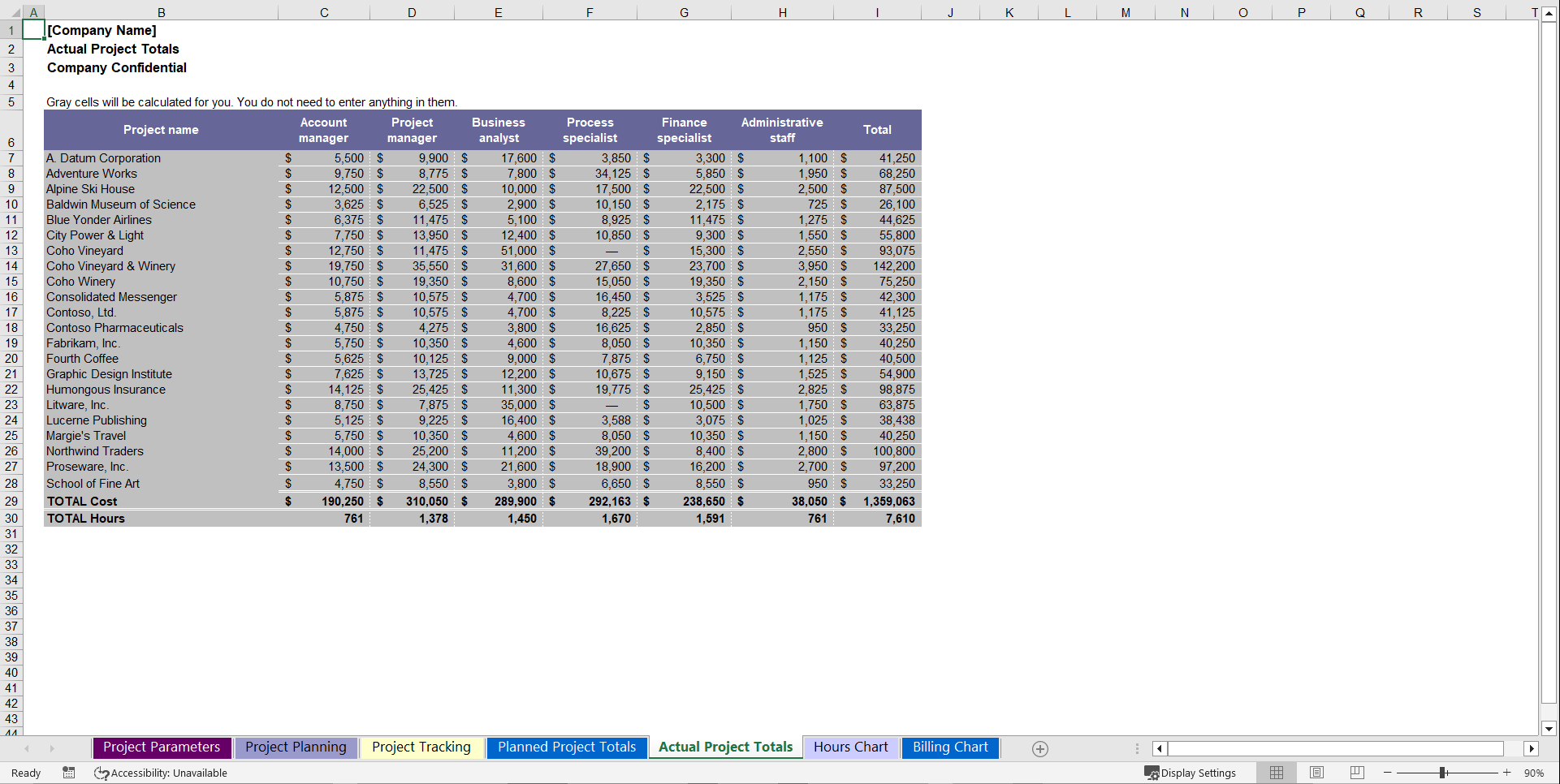This screenshot has height=784, width=1560.
Task: Open the Project Parameters sheet tab
Action: (x=162, y=747)
